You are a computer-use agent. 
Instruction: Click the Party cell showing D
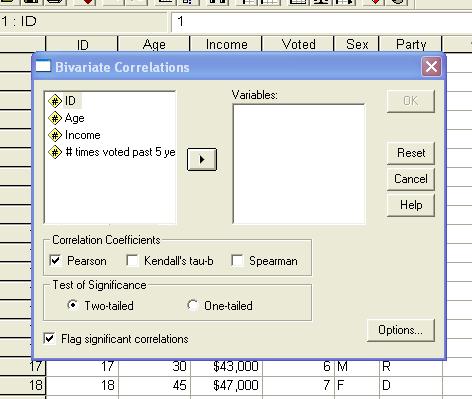(411, 385)
